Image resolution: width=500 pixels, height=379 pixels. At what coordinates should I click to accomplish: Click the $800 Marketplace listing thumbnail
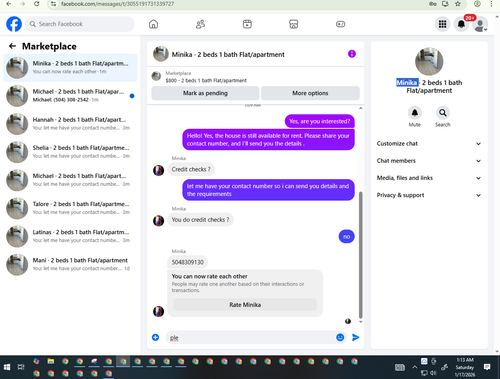tap(156, 76)
